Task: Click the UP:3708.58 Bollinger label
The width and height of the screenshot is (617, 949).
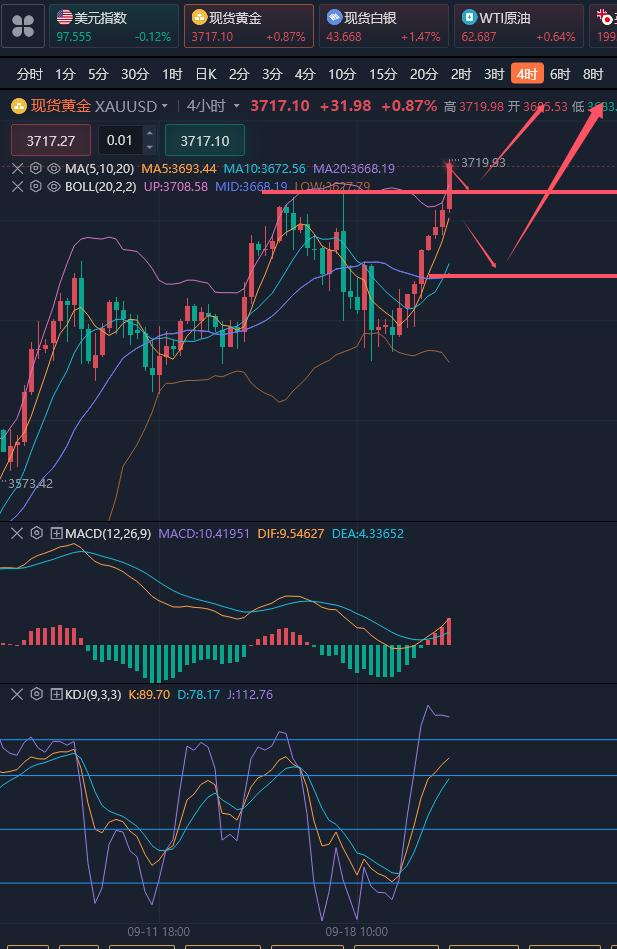Action: (176, 186)
